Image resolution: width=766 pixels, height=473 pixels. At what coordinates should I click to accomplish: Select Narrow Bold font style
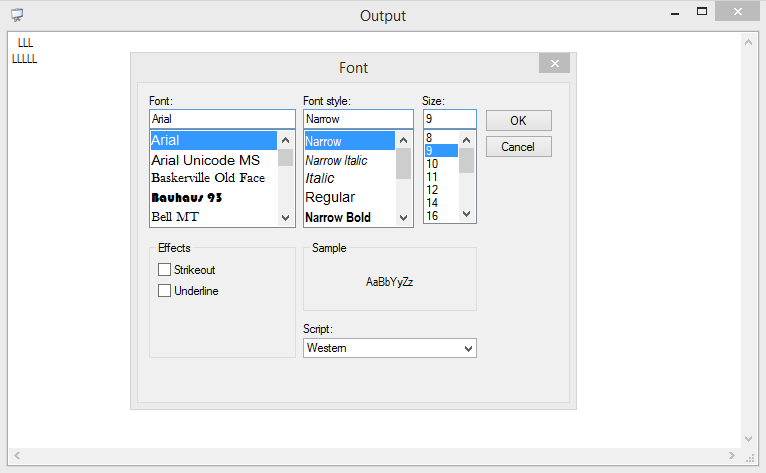(338, 217)
